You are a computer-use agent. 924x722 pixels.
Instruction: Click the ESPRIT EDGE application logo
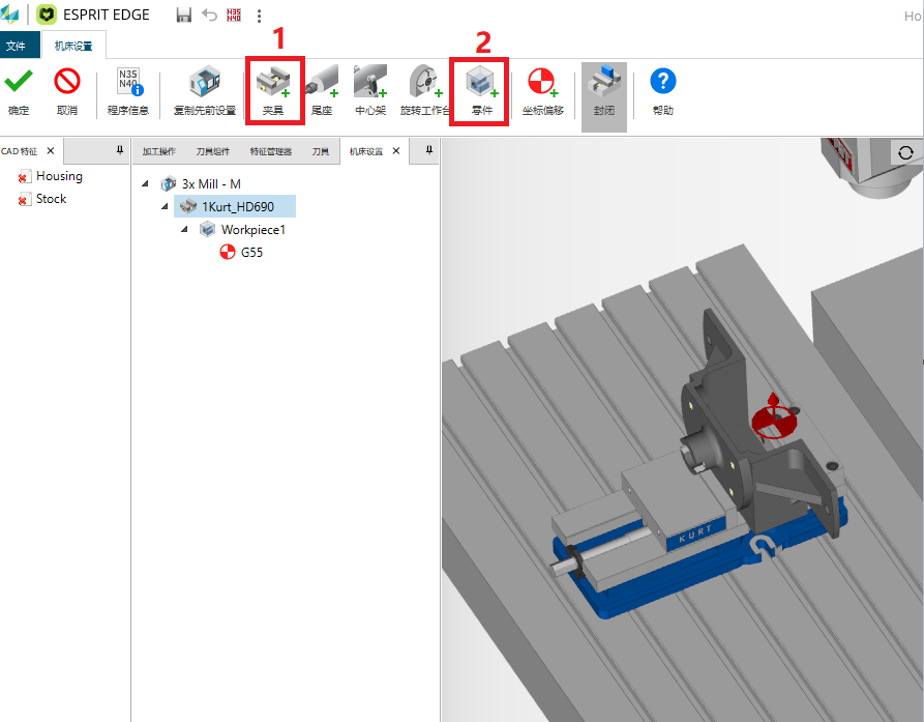click(47, 15)
